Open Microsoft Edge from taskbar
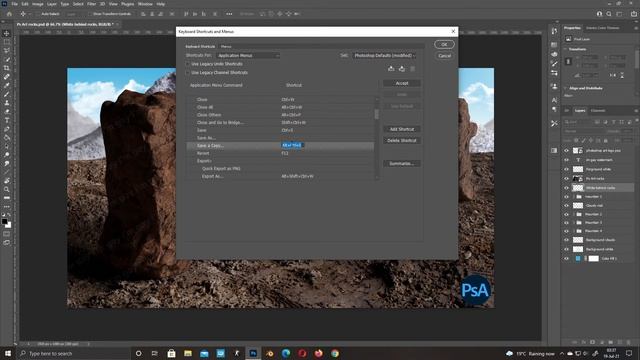Viewport: 640px width, 360px height. coord(286,353)
